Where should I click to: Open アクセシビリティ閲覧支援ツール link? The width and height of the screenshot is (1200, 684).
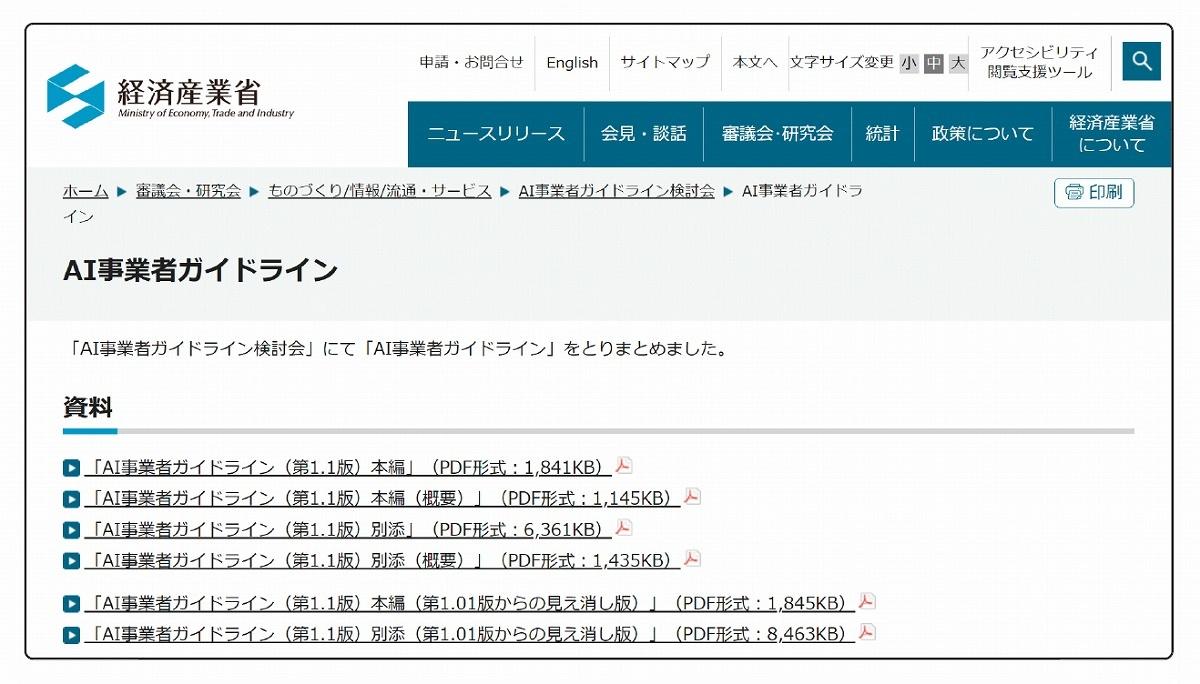pyautogui.click(x=1039, y=63)
